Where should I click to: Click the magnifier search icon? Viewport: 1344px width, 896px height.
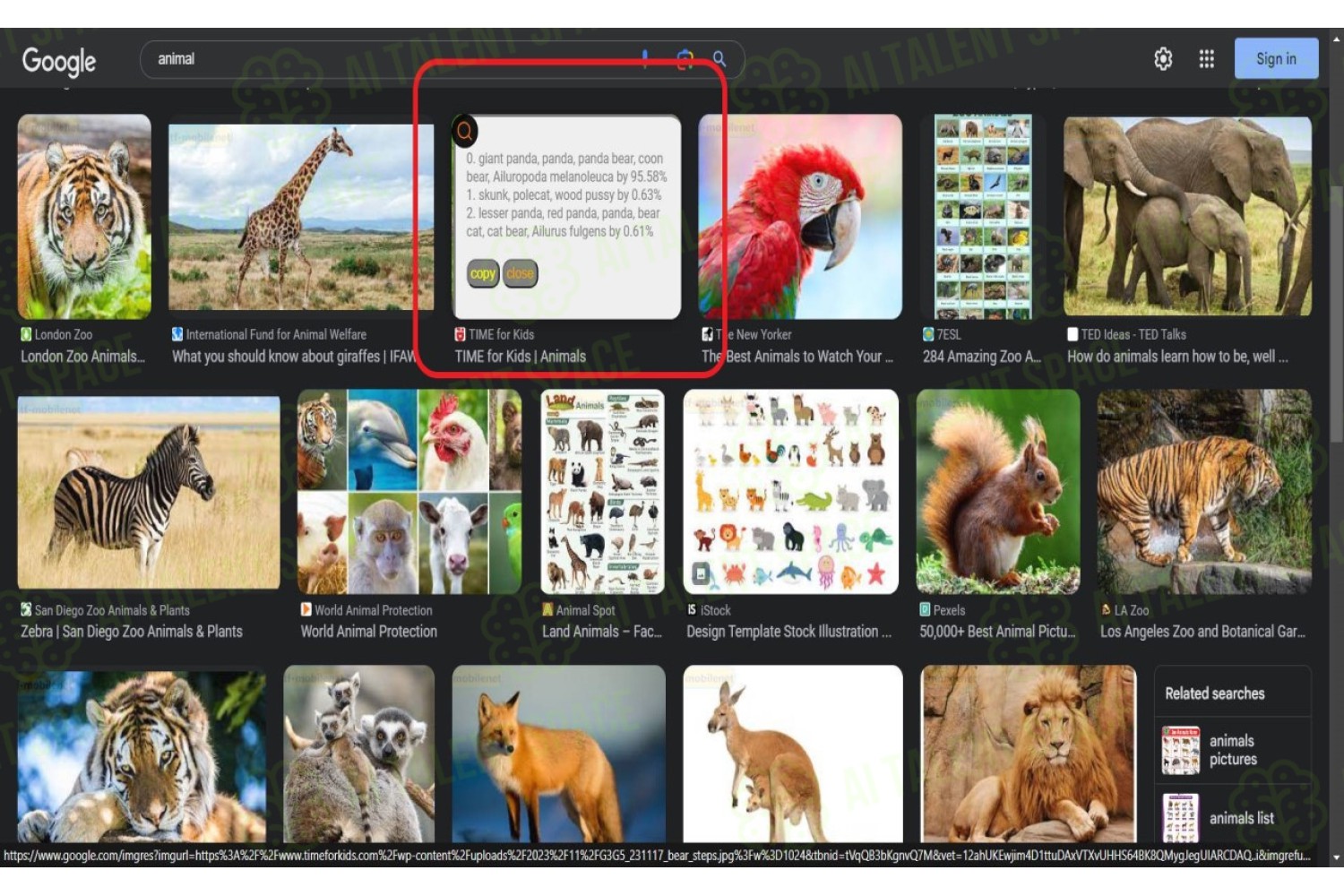[719, 59]
